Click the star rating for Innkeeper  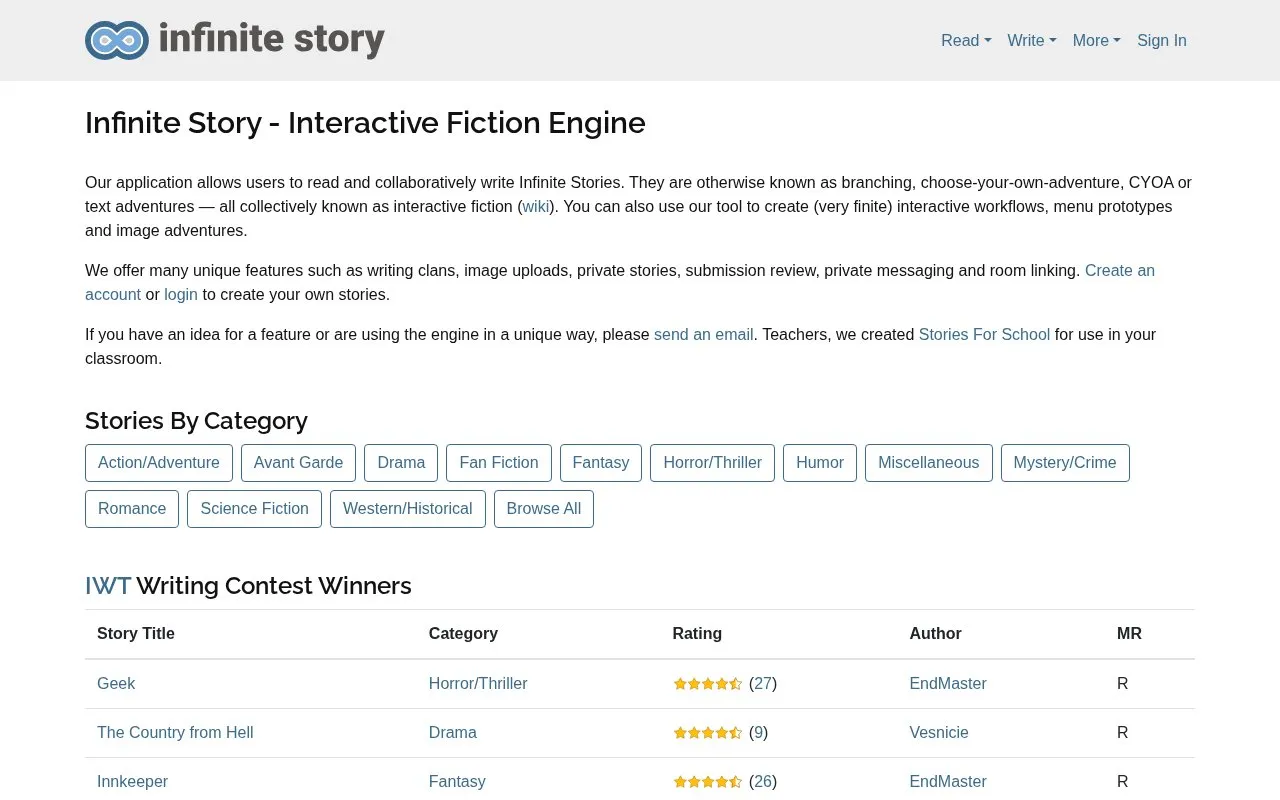coord(708,782)
